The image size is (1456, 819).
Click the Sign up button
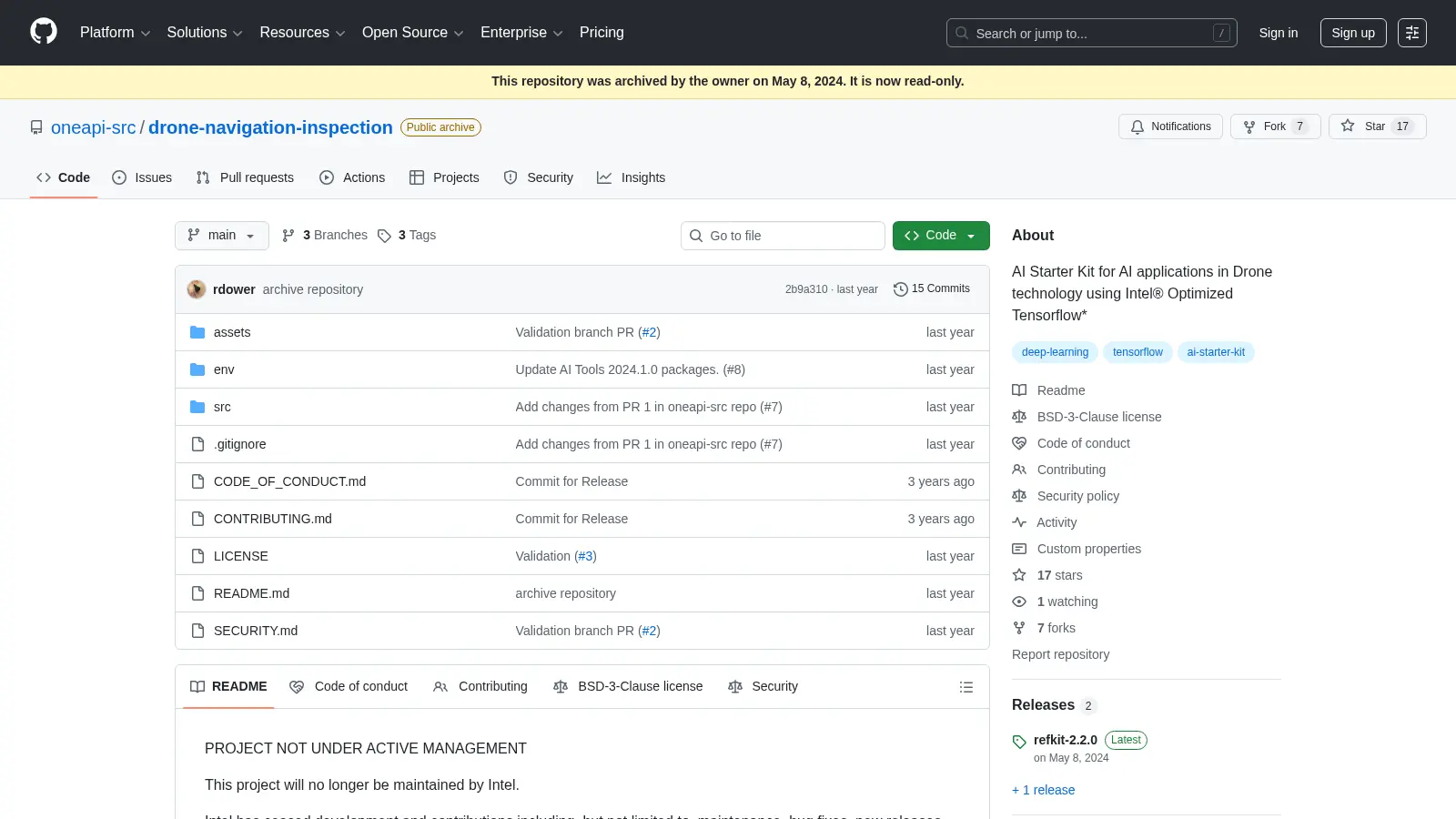click(x=1353, y=33)
